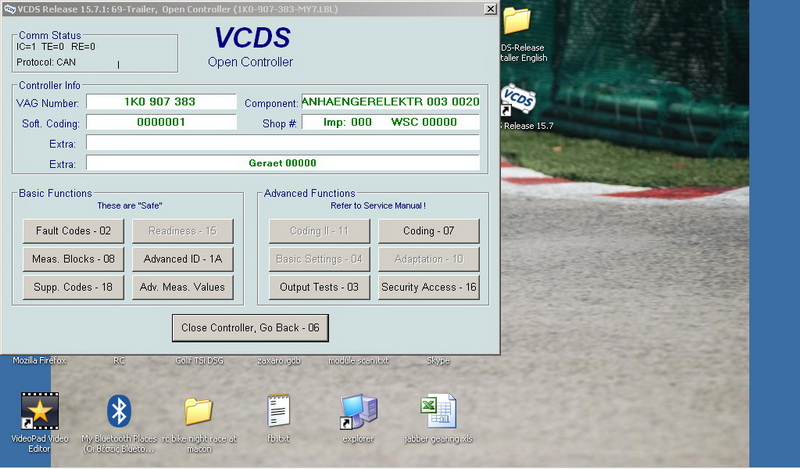Select the VCDS-Release installer folder icon
The height and width of the screenshot is (469, 800).
(517, 20)
